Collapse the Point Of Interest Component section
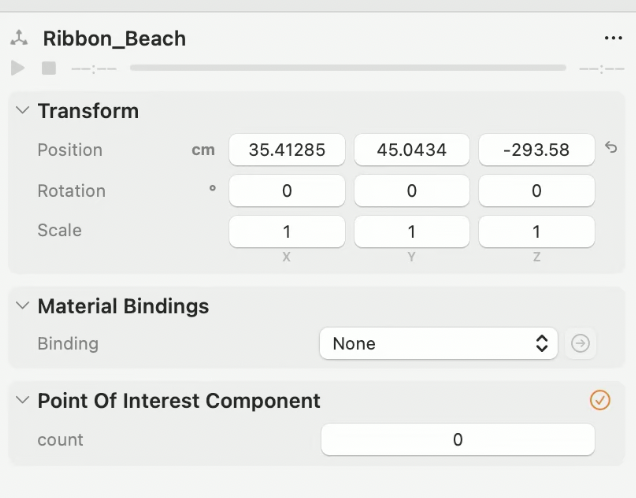 click(x=23, y=401)
